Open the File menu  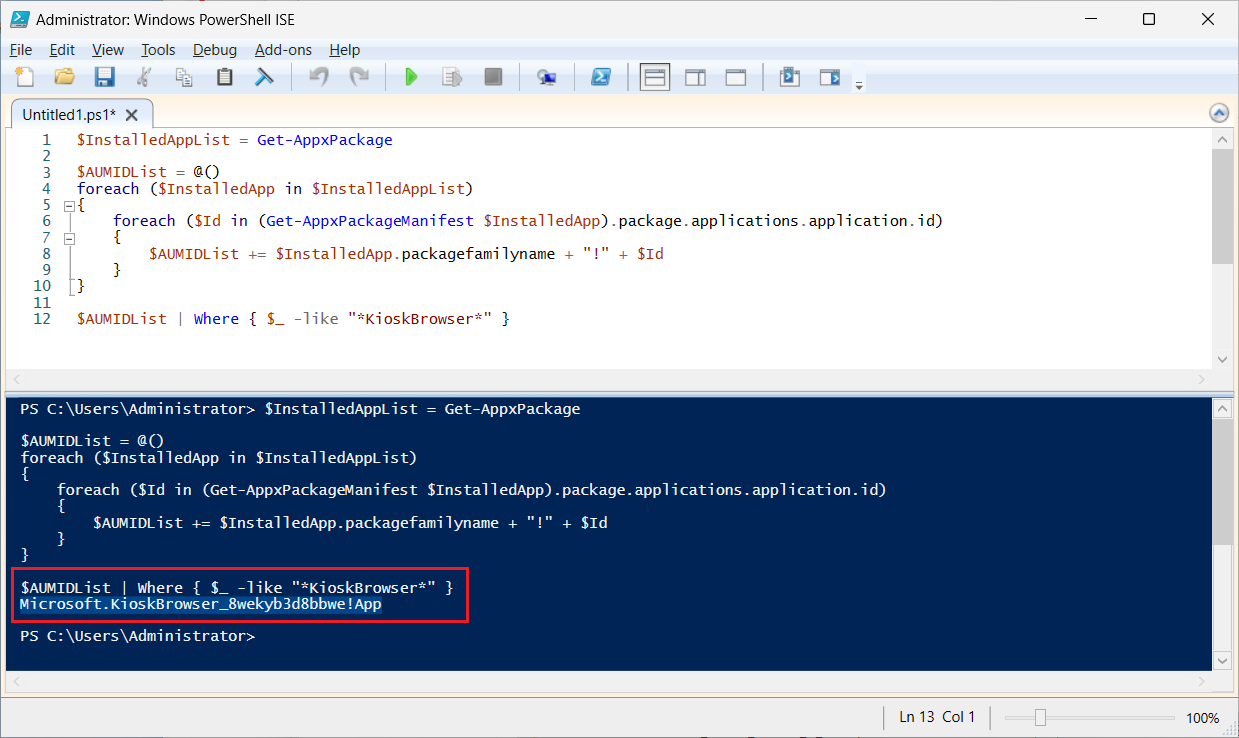(21, 50)
